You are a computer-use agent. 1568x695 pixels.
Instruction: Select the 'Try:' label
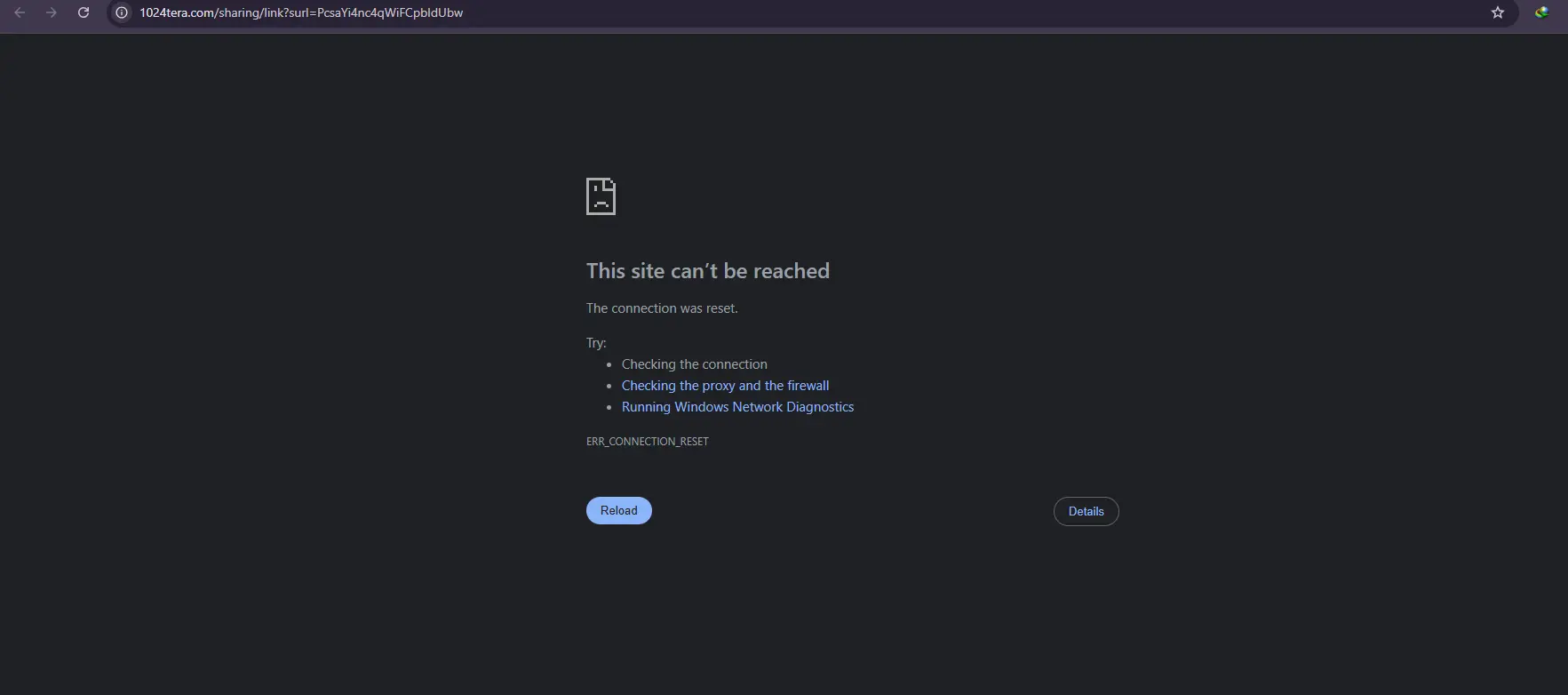[596, 343]
